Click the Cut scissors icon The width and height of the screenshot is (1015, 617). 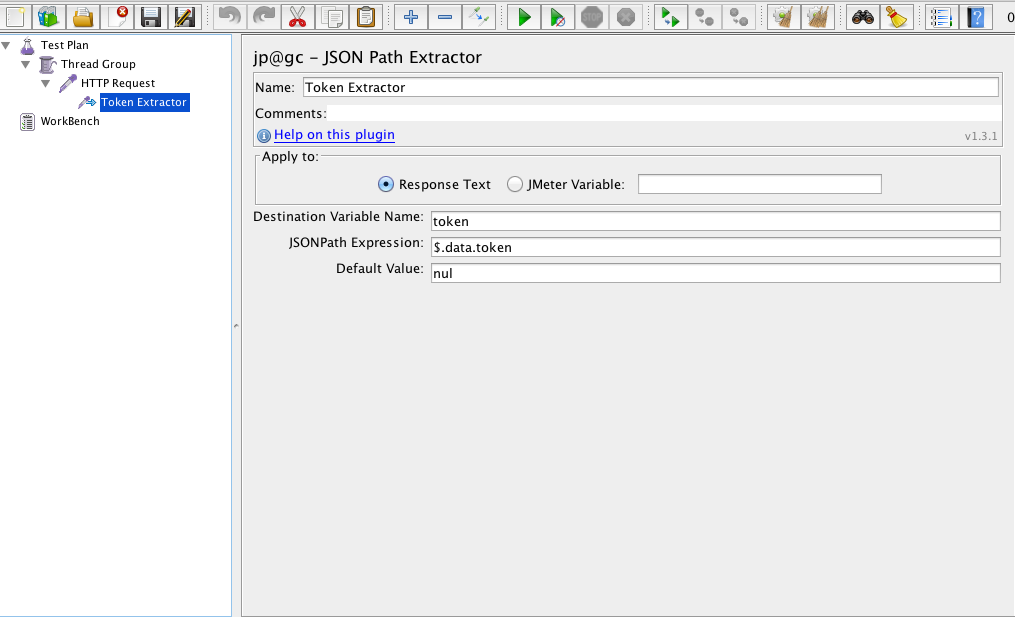coord(297,17)
